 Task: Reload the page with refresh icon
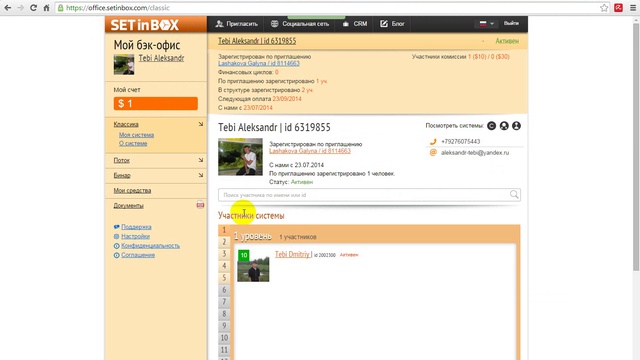(x=33, y=8)
